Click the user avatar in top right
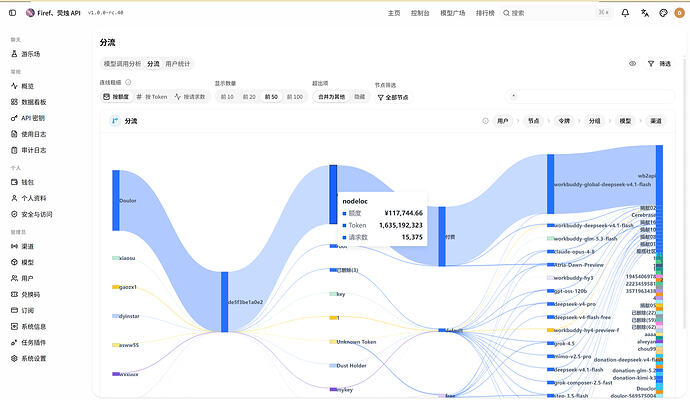This screenshot has width=690, height=400. (679, 13)
